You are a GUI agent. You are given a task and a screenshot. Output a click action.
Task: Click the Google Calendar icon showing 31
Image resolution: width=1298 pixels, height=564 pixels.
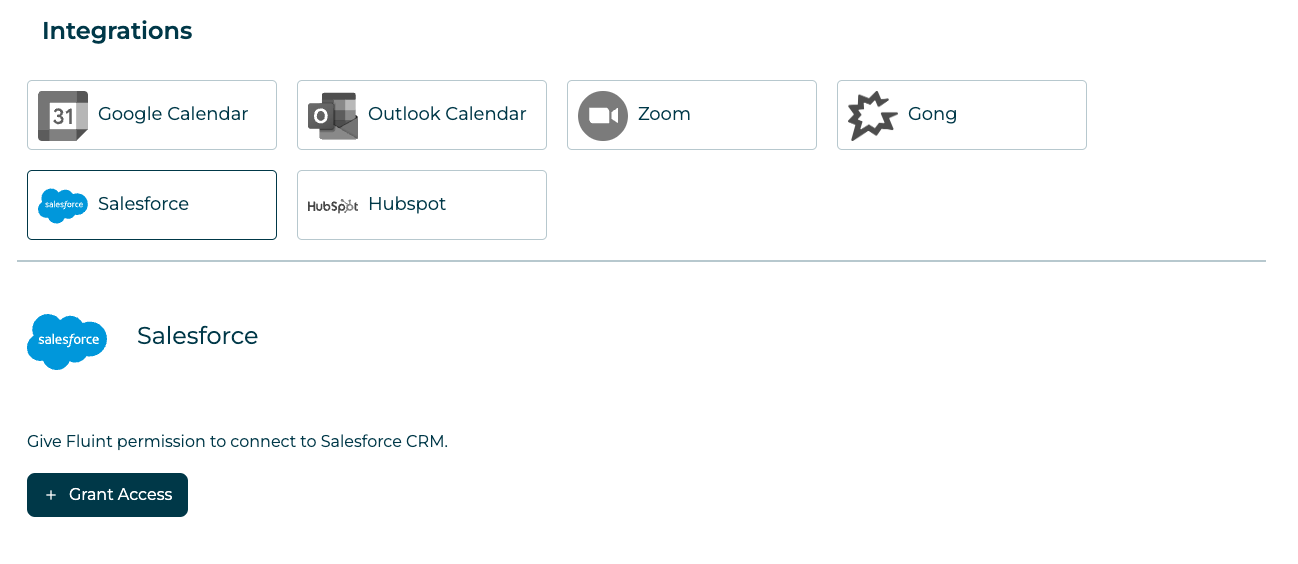63,116
